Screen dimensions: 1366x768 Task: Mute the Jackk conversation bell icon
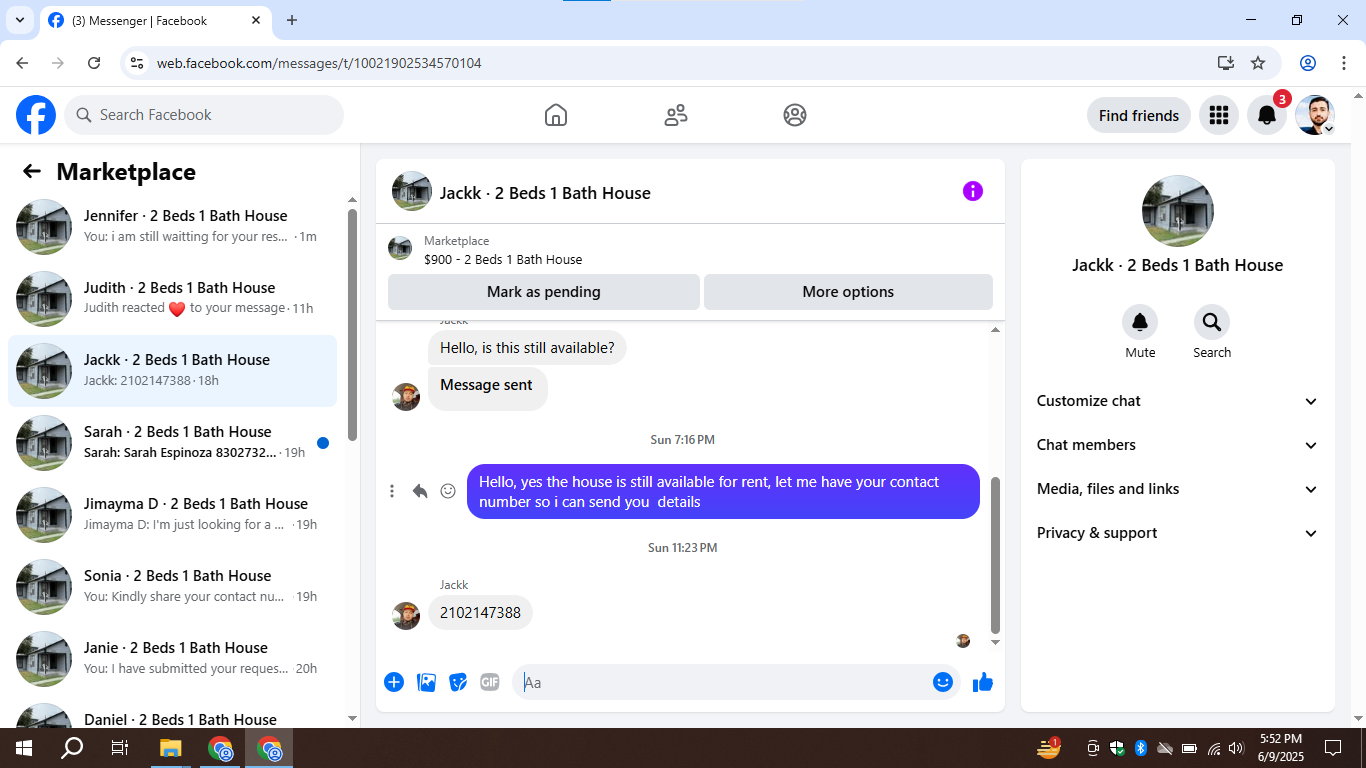point(1140,322)
